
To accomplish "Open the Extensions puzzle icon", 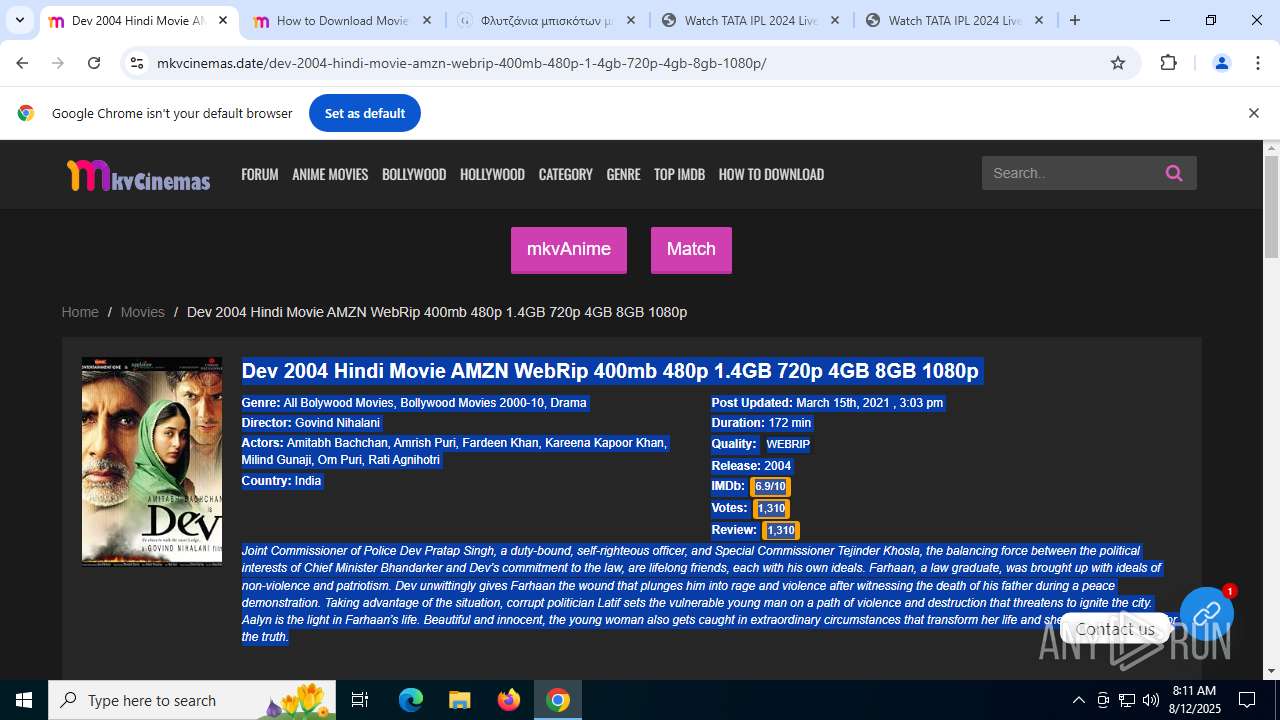I will click(x=1168, y=63).
